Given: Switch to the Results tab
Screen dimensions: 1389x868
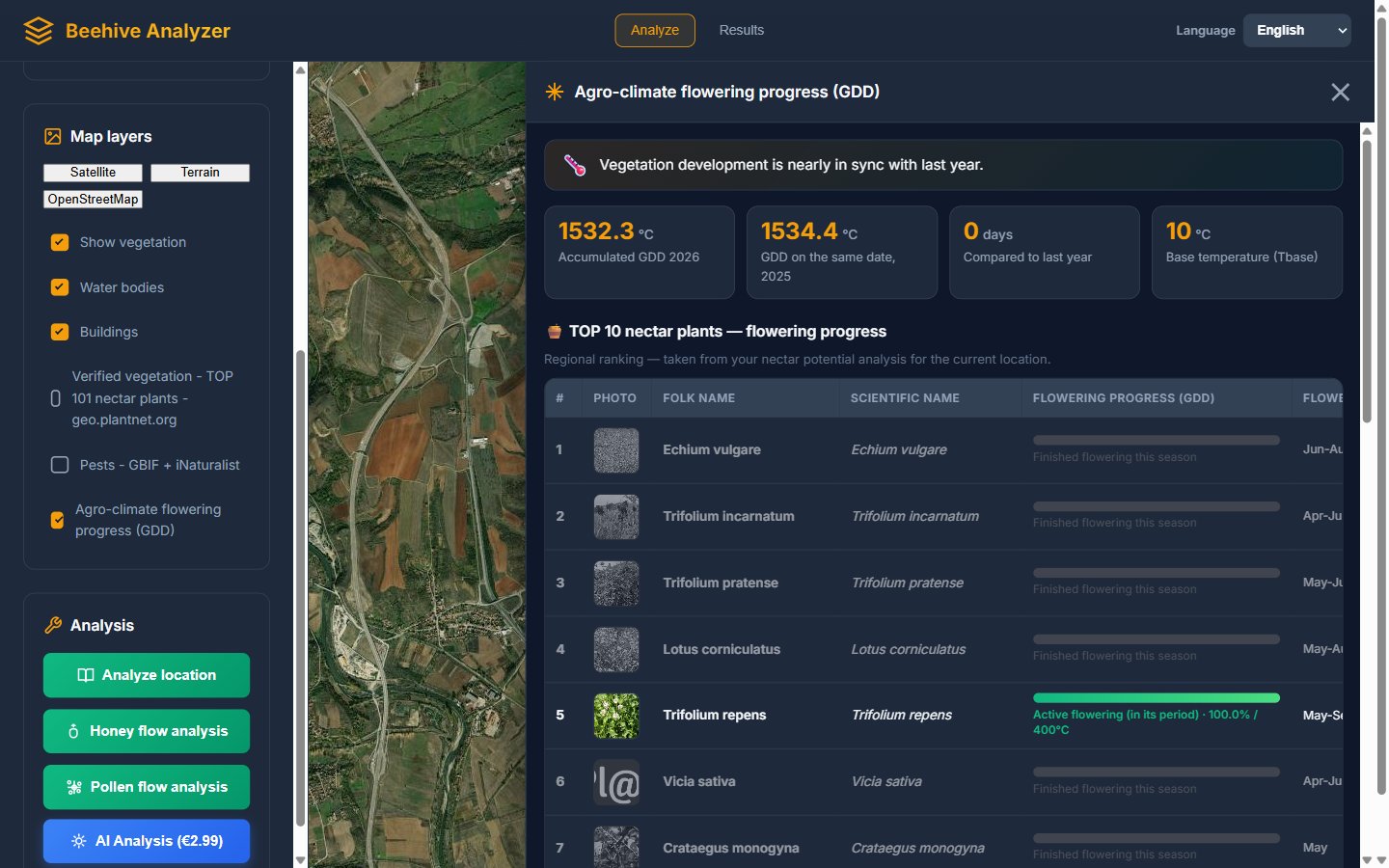Looking at the screenshot, I should 742,31.
